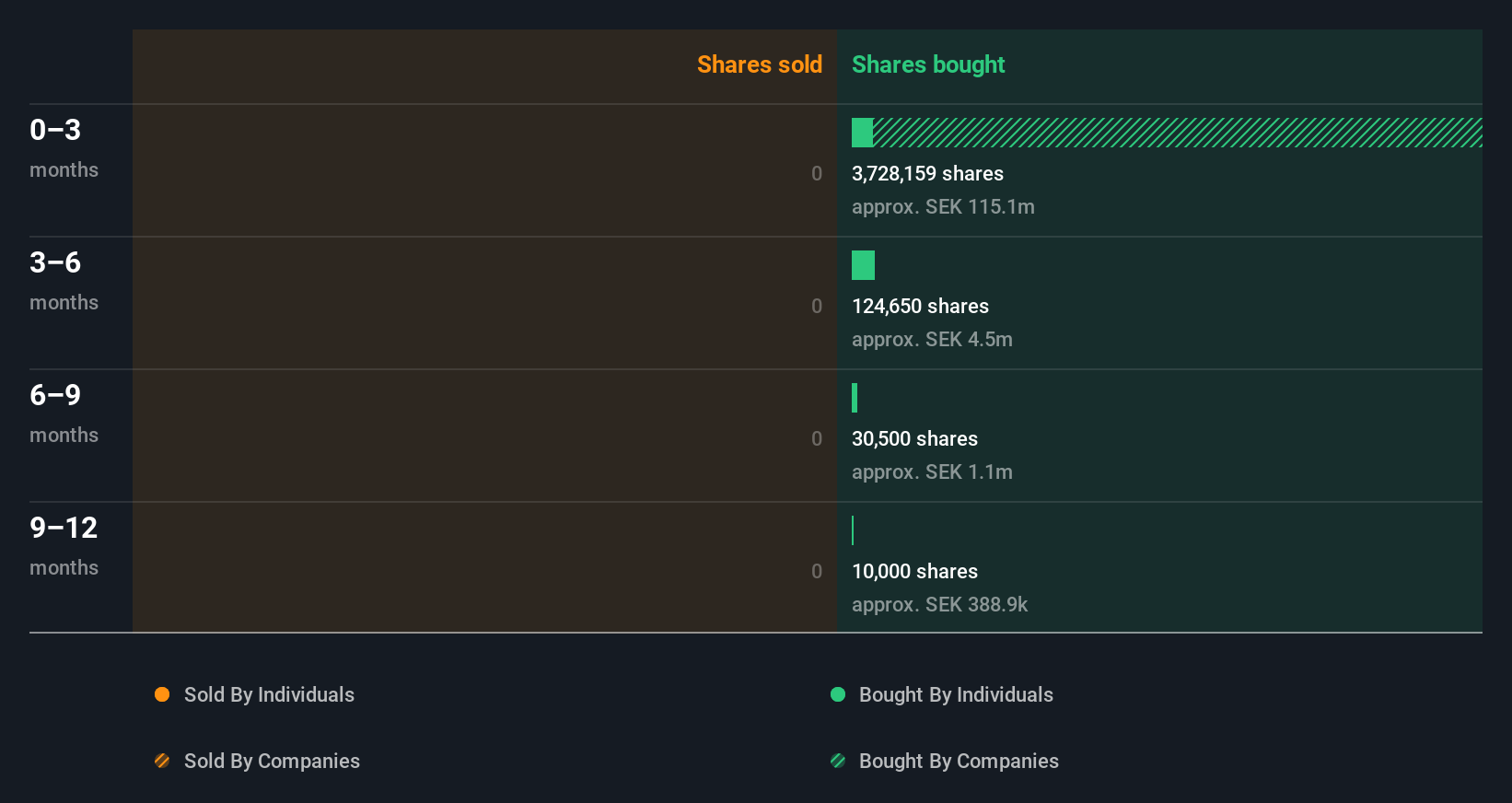Image resolution: width=1512 pixels, height=803 pixels.
Task: Click the shares sold 0 in 0–3 months row
Action: 817,173
